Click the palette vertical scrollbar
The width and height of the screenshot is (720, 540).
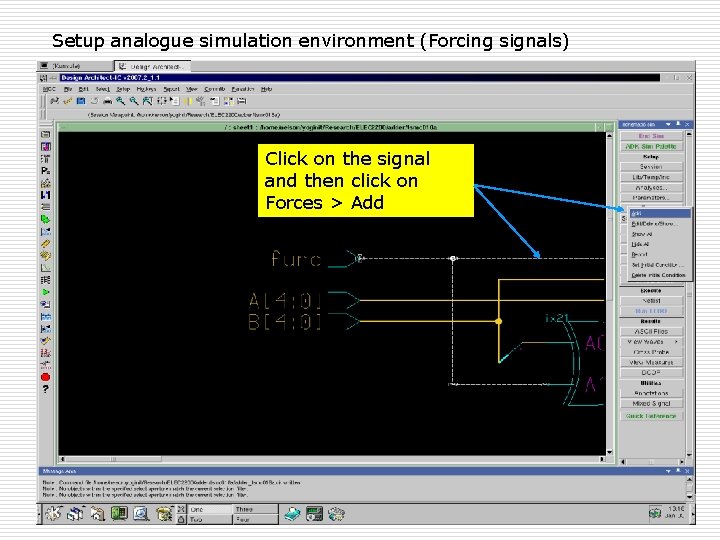tap(689, 294)
